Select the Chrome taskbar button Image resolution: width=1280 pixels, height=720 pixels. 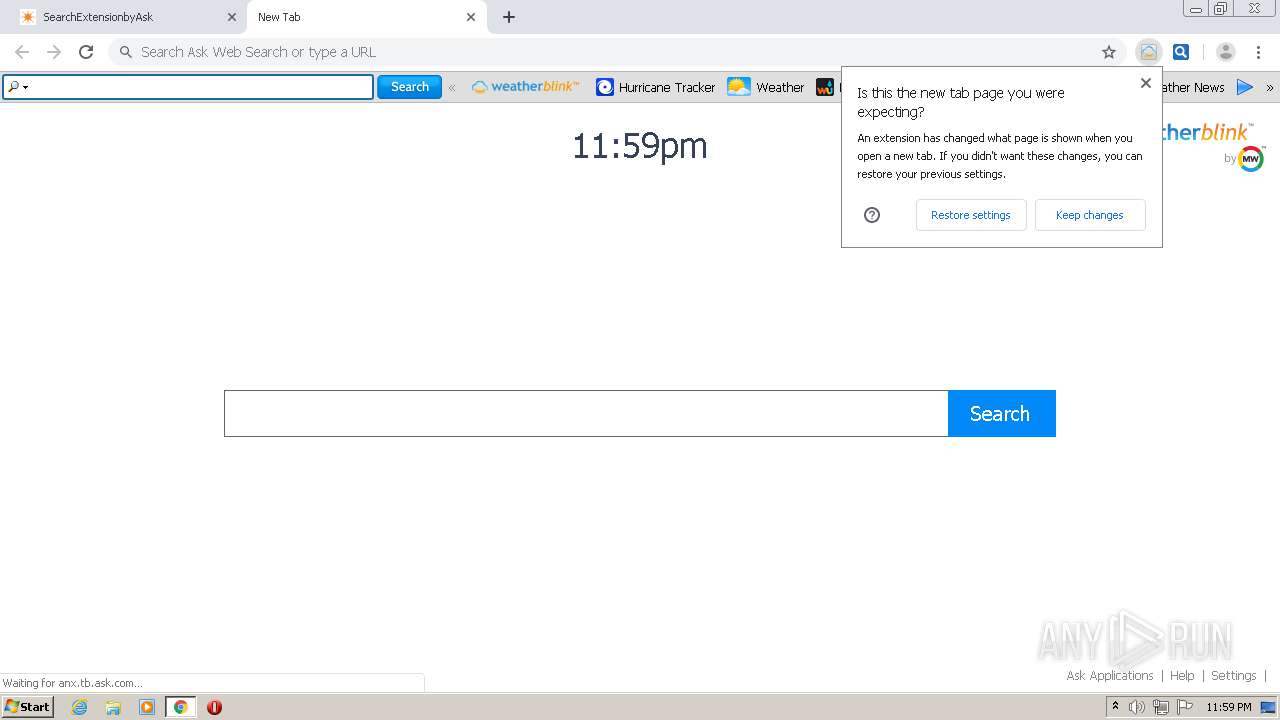(180, 707)
